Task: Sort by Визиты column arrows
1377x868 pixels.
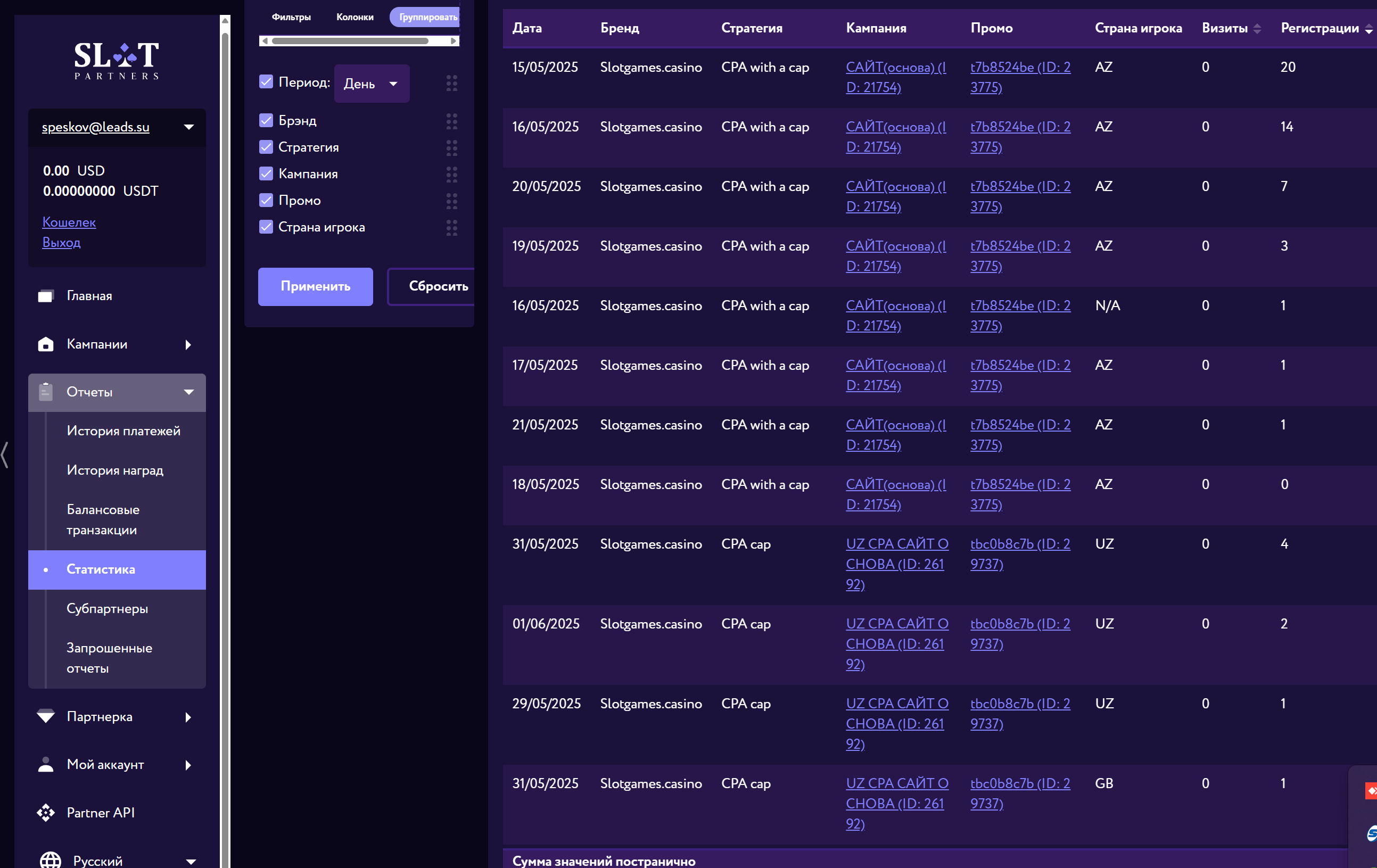Action: coord(1257,29)
